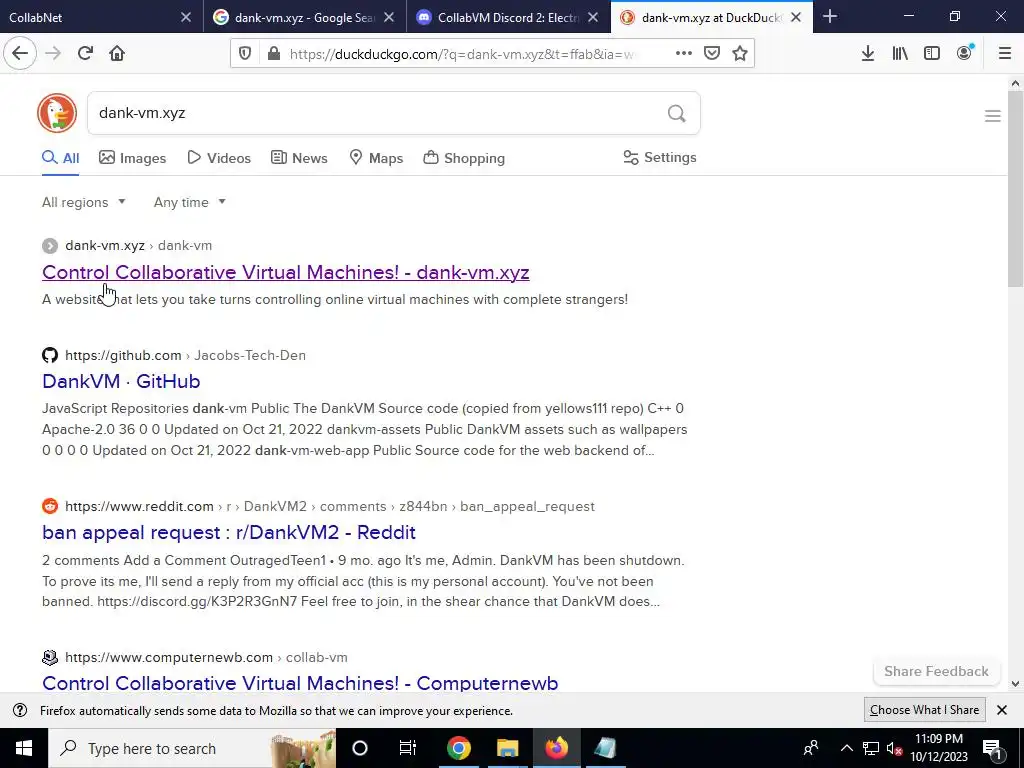Open the DankVM · GitHub result
The height and width of the screenshot is (768, 1024).
pos(121,381)
